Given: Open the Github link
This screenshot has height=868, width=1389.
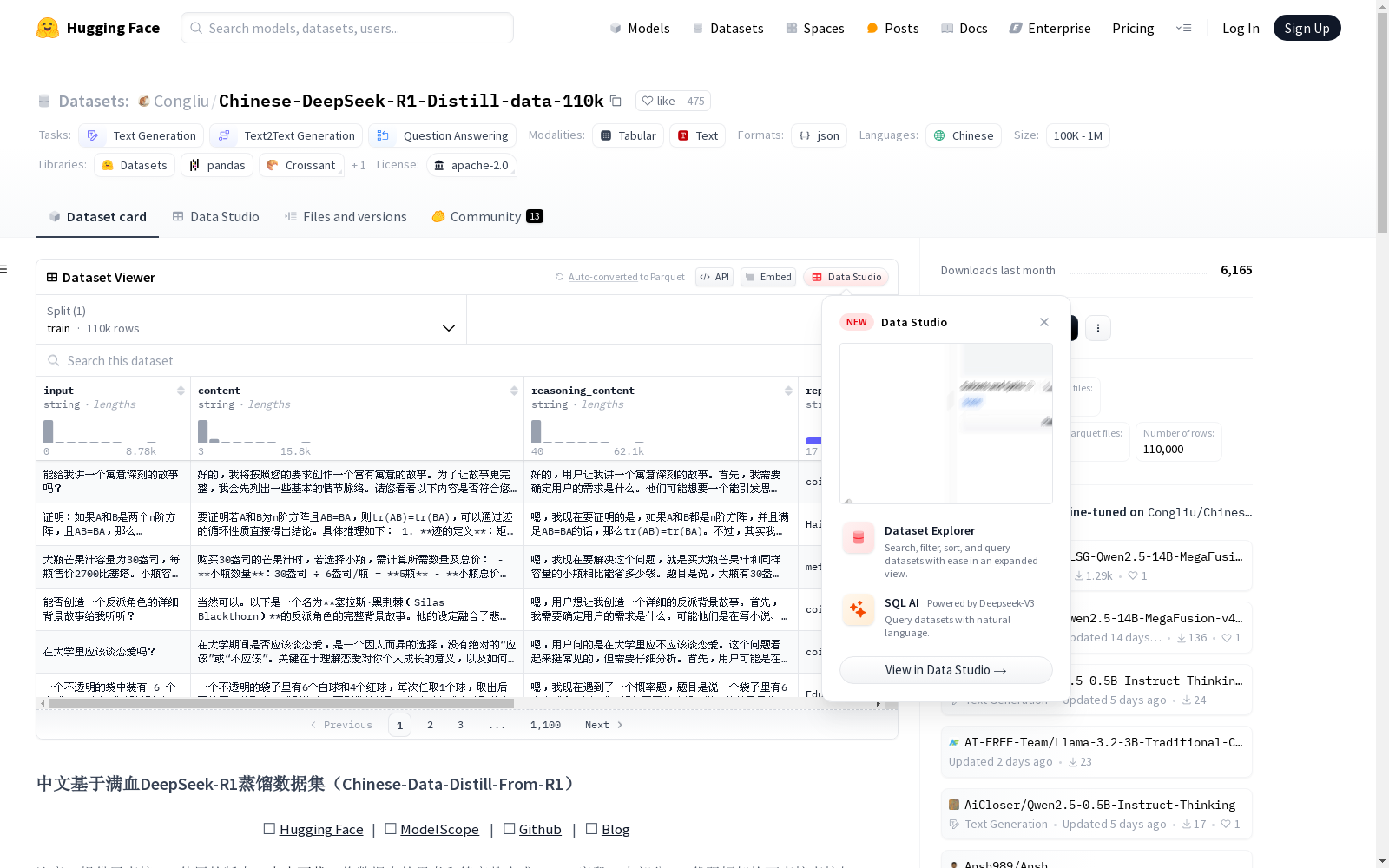Looking at the screenshot, I should pyautogui.click(x=540, y=830).
